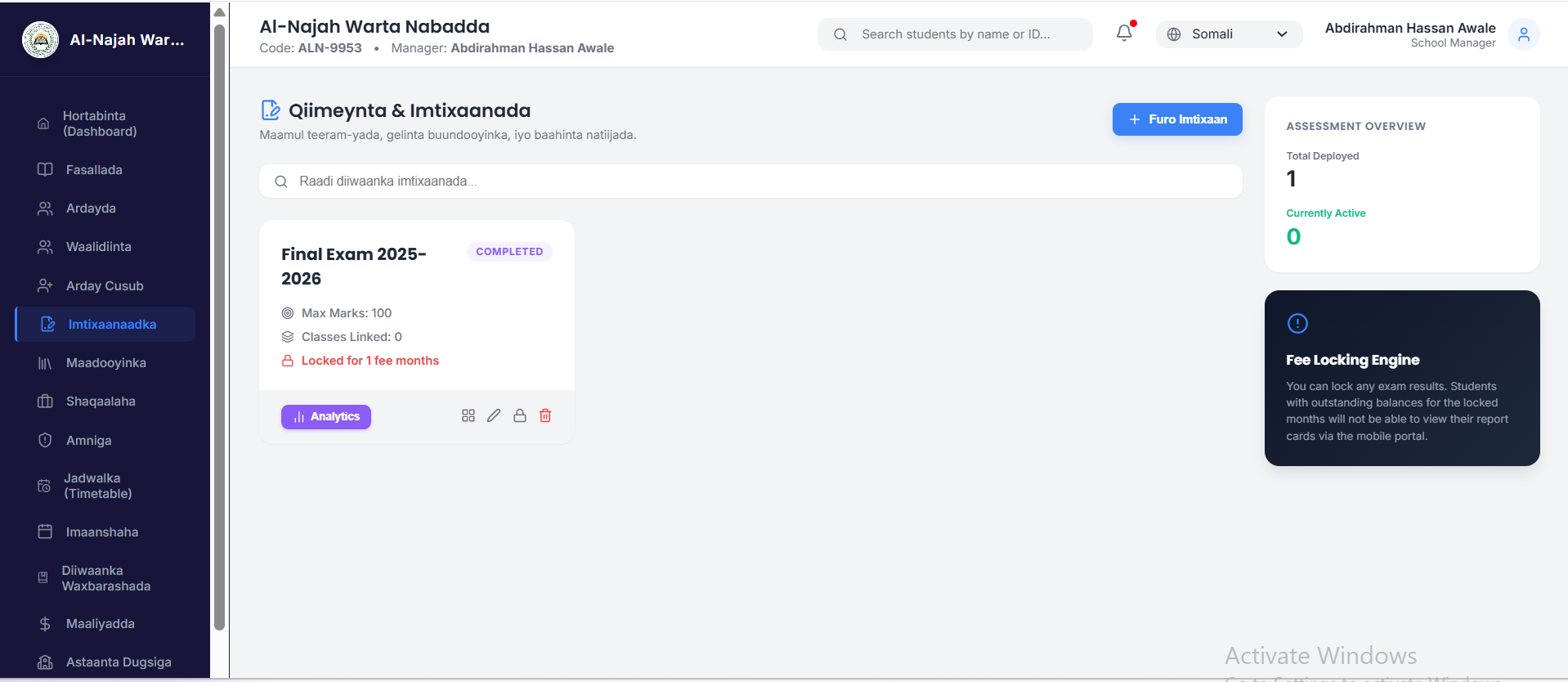The height and width of the screenshot is (682, 1568).
Task: Focus the Raadi diiwaanka imtixaanada search box
Action: point(750,182)
